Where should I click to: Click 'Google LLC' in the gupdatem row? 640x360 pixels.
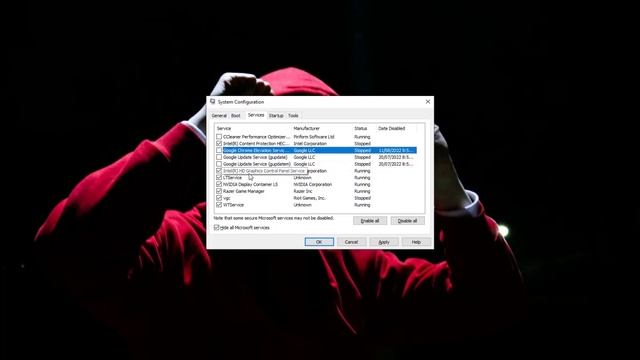304,164
